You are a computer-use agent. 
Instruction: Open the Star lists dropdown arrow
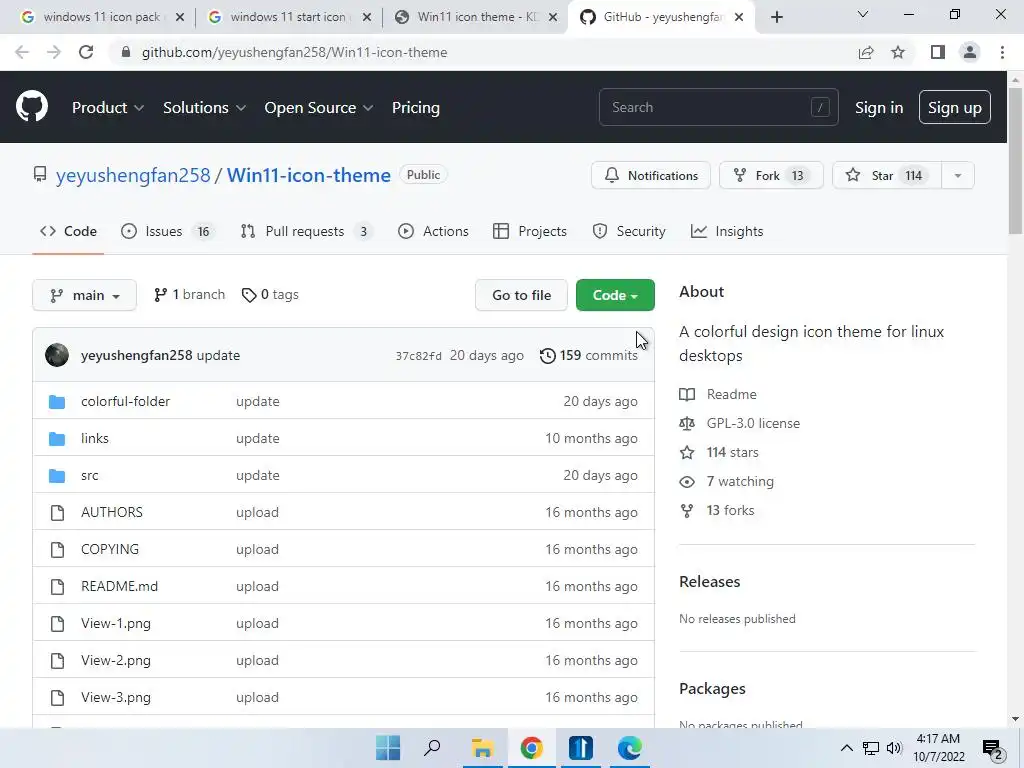(x=957, y=176)
